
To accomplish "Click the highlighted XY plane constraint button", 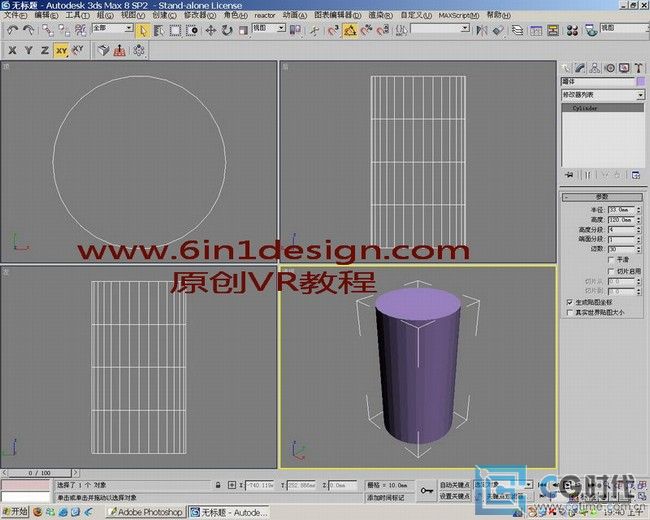I will [61, 51].
